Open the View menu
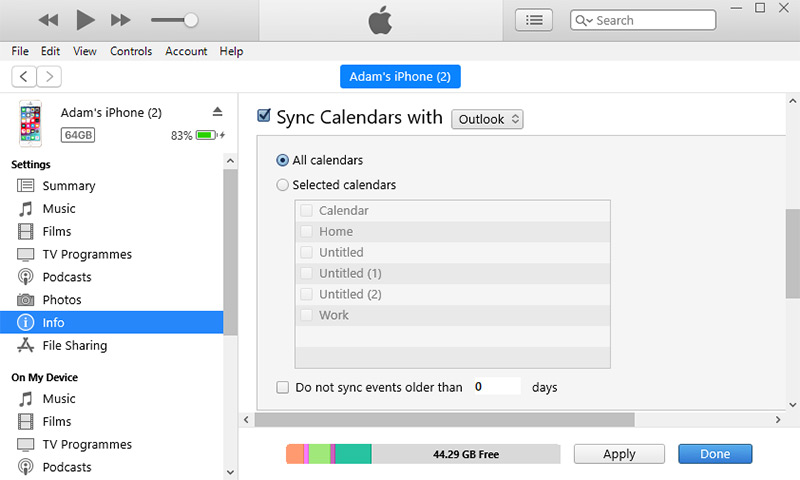Image resolution: width=800 pixels, height=480 pixels. pyautogui.click(x=85, y=51)
